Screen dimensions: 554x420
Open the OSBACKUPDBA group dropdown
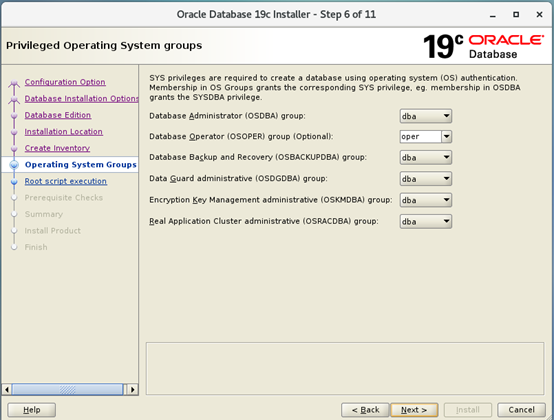tap(425, 158)
